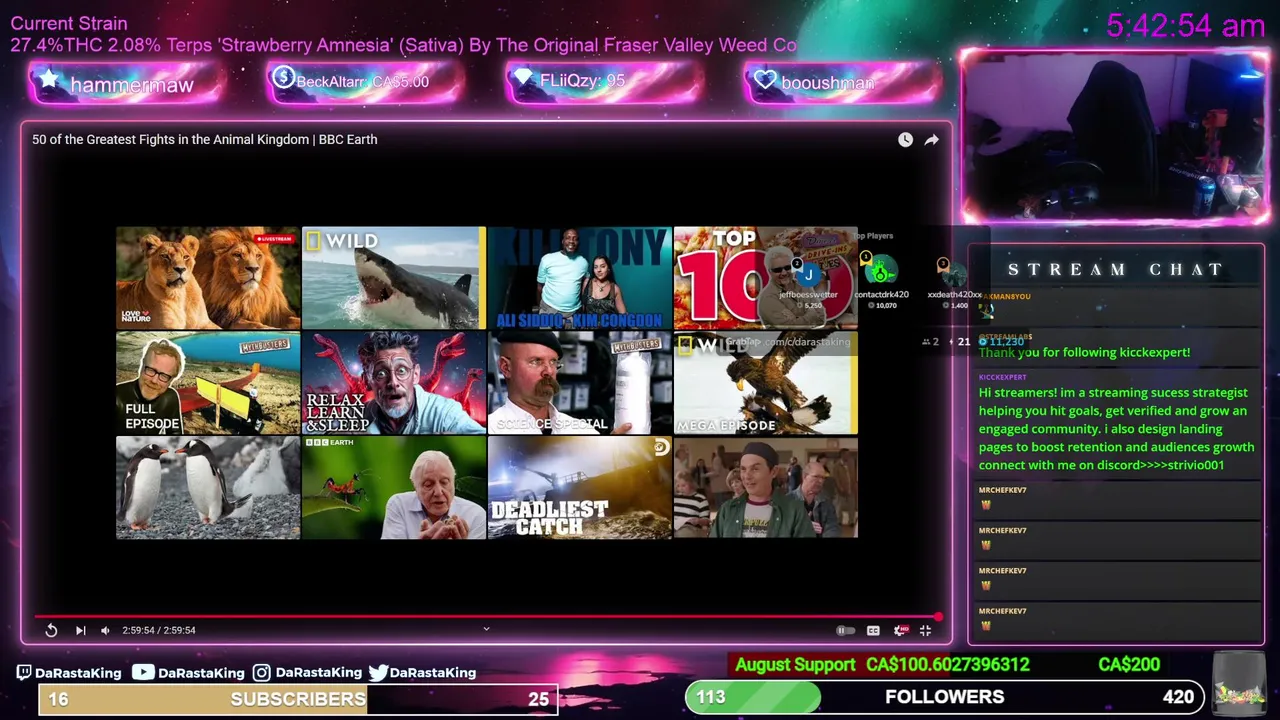Skip to the next video
1280x720 pixels.
point(80,630)
